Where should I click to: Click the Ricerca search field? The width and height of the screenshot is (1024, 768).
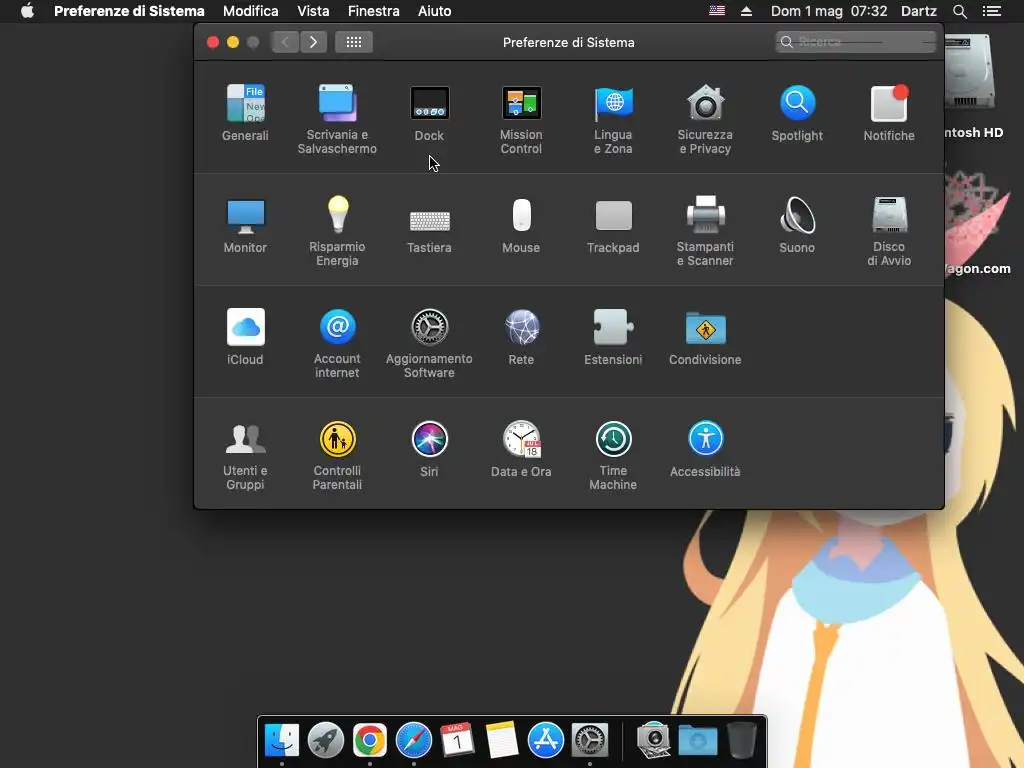856,42
